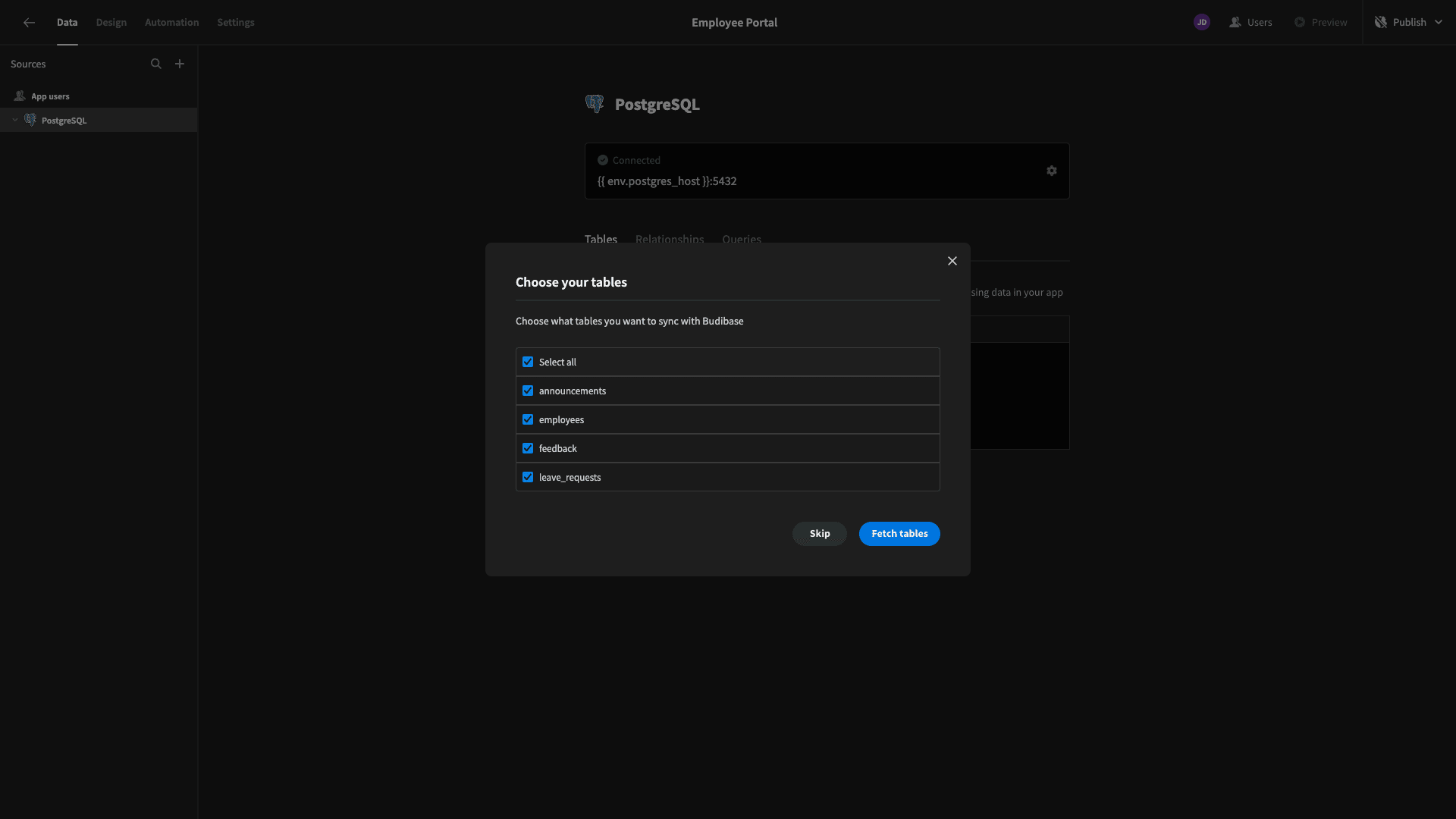
Task: Click the Preview play icon
Action: tap(1300, 23)
